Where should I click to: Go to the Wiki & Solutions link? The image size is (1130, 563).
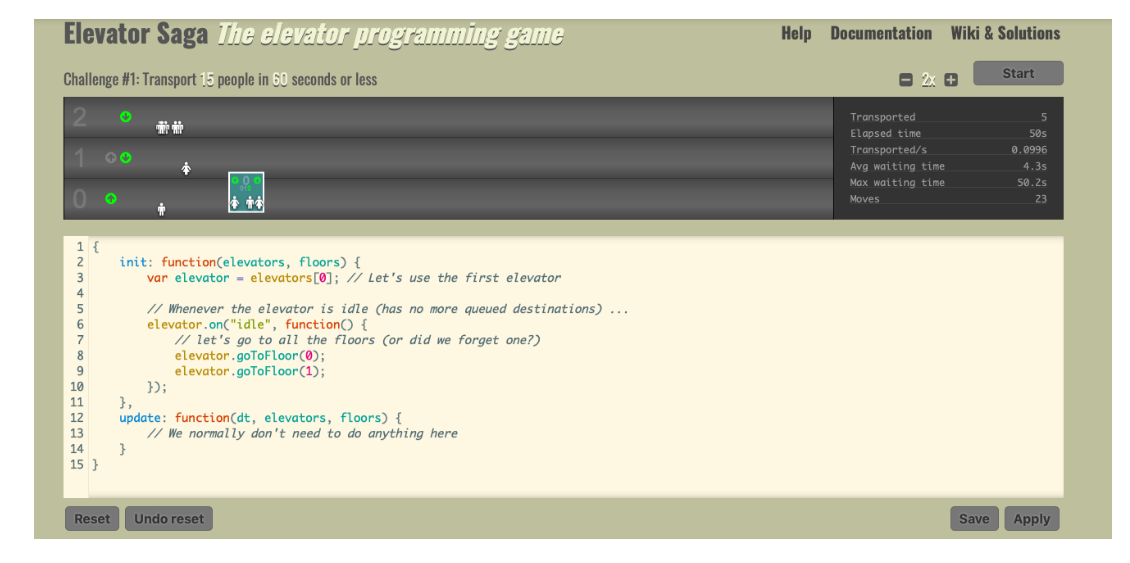pos(1005,33)
